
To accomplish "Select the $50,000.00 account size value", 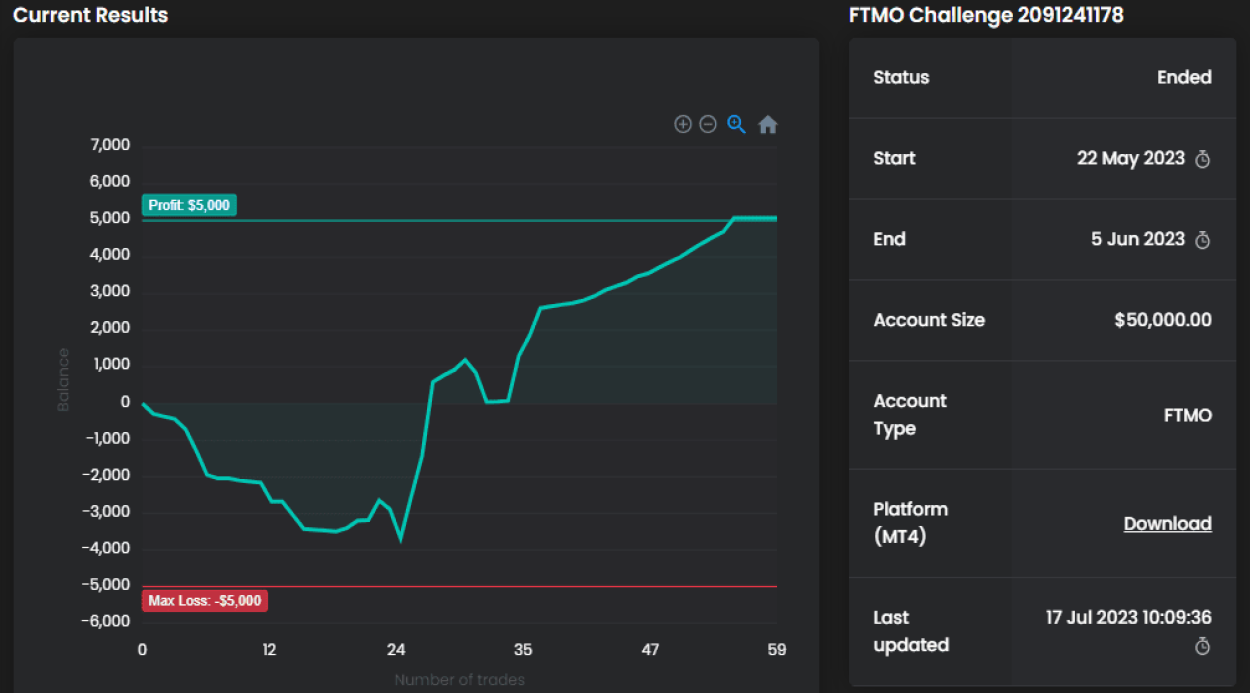I will [1162, 320].
